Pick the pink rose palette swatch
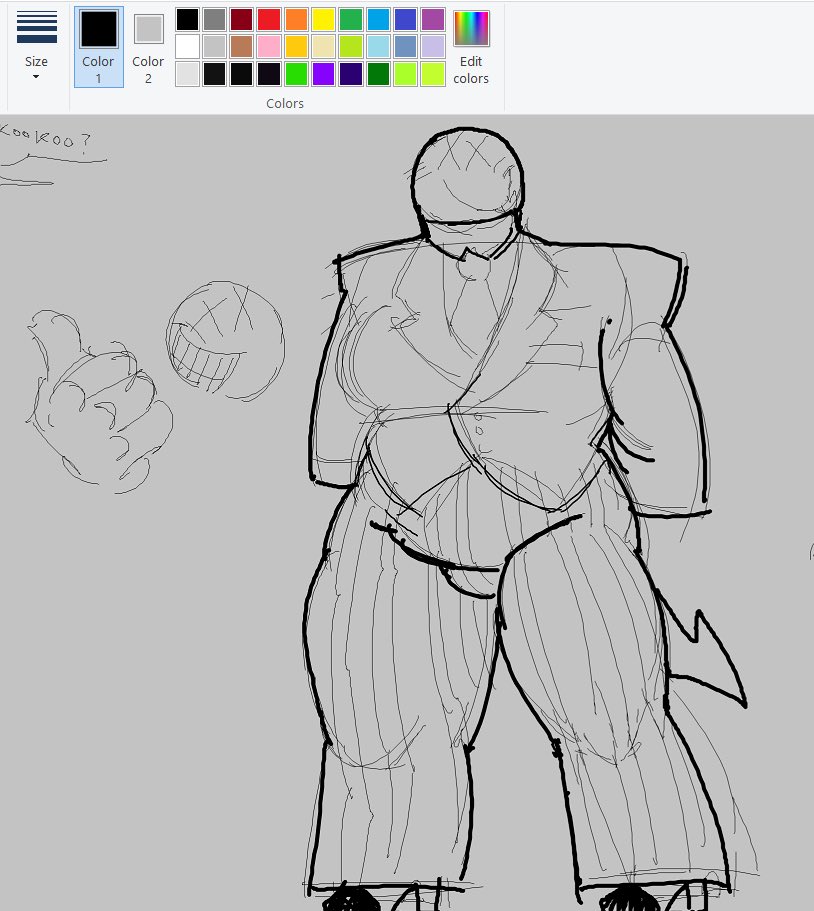This screenshot has height=911, width=814. pyautogui.click(x=269, y=46)
